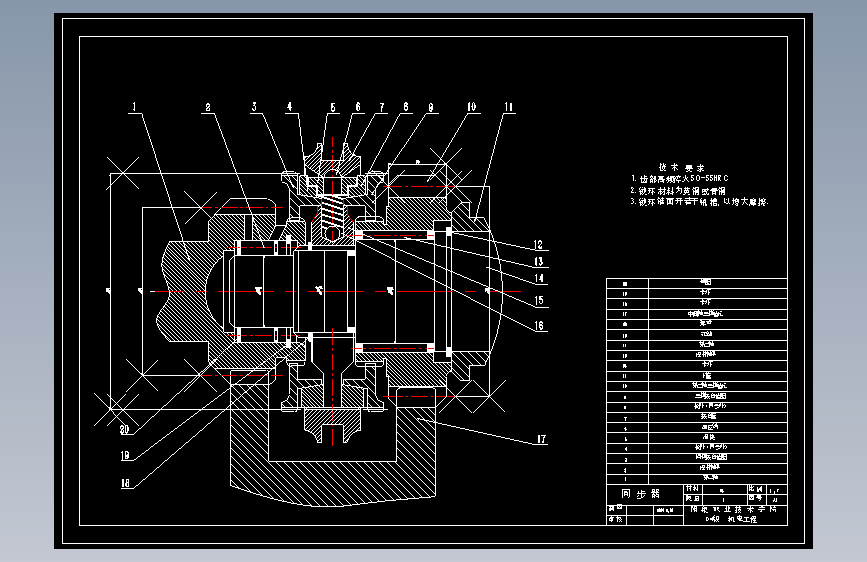Screen dimensions: 867x562
Task: Click part callout number 14
Action: click(539, 278)
